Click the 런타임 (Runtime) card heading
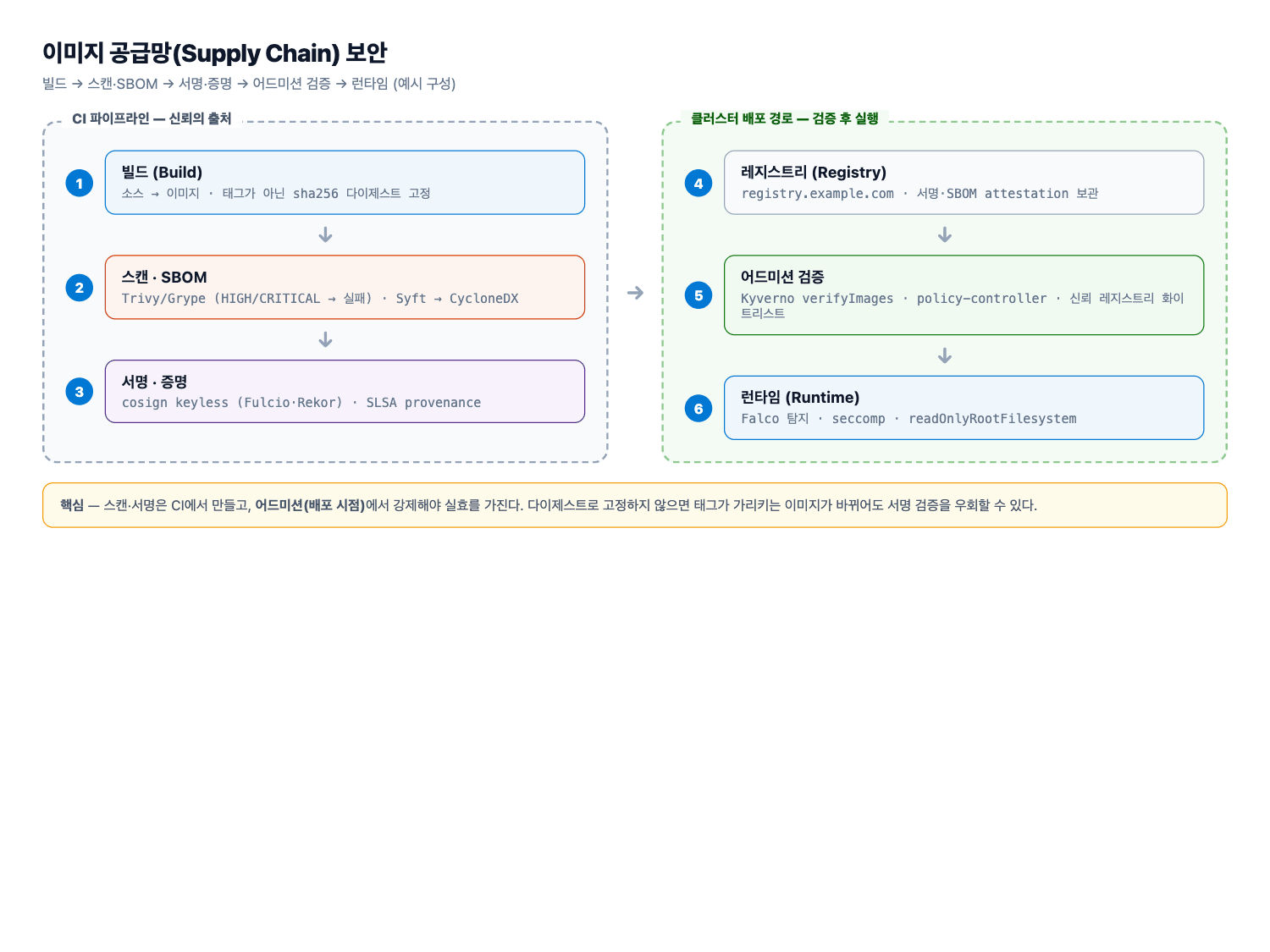Image resolution: width=1270 pixels, height=952 pixels. (800, 398)
